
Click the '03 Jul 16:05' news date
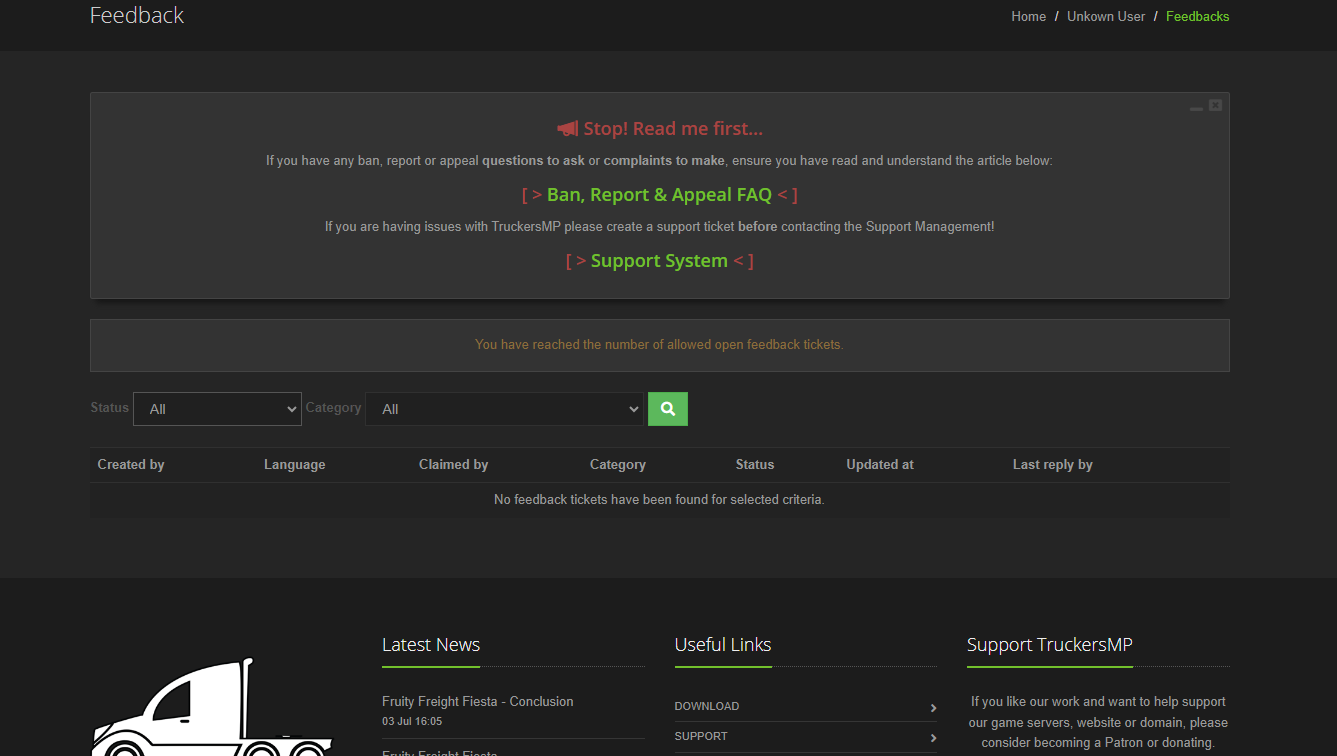point(412,721)
